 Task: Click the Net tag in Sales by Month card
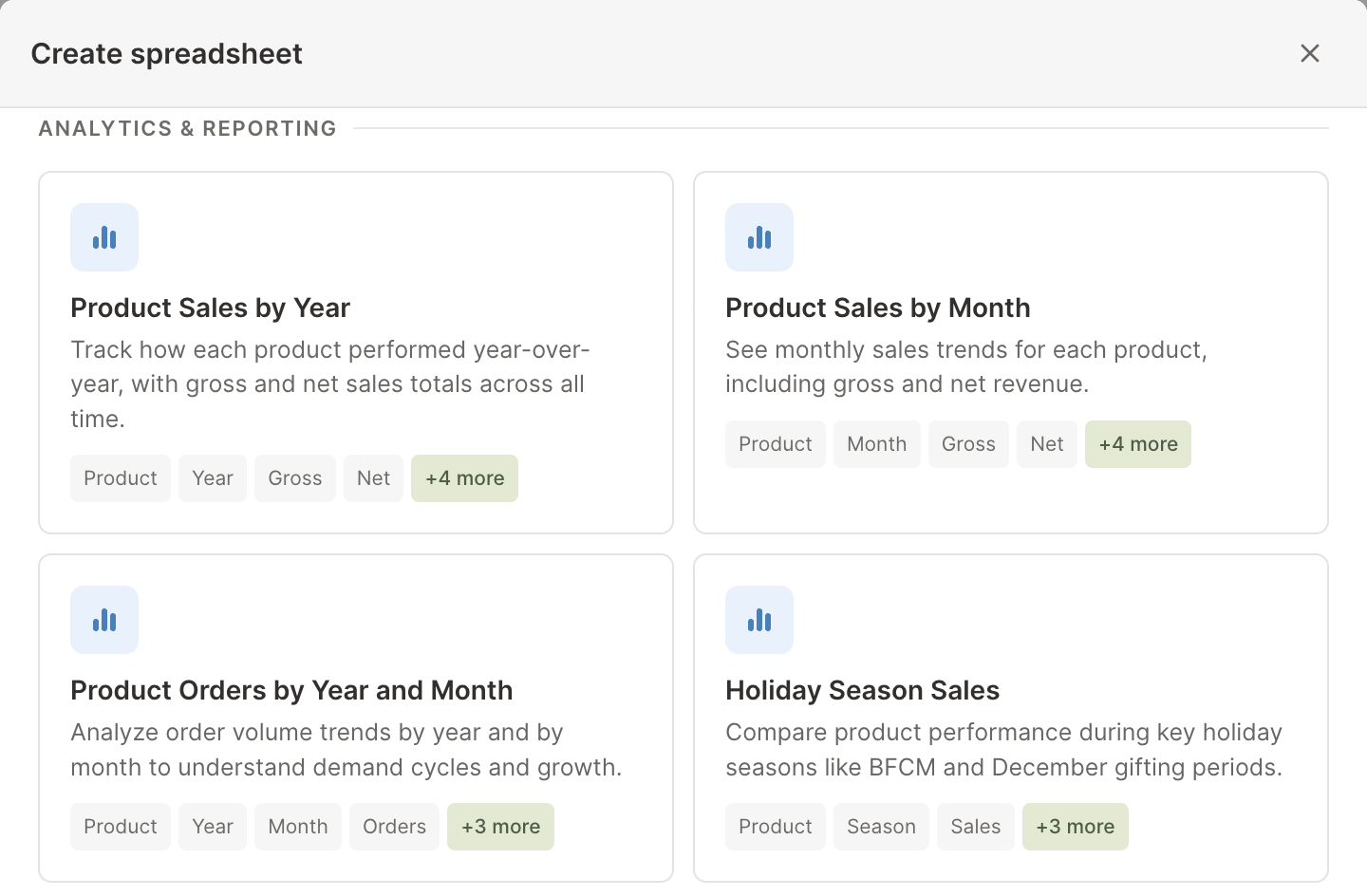tap(1047, 444)
